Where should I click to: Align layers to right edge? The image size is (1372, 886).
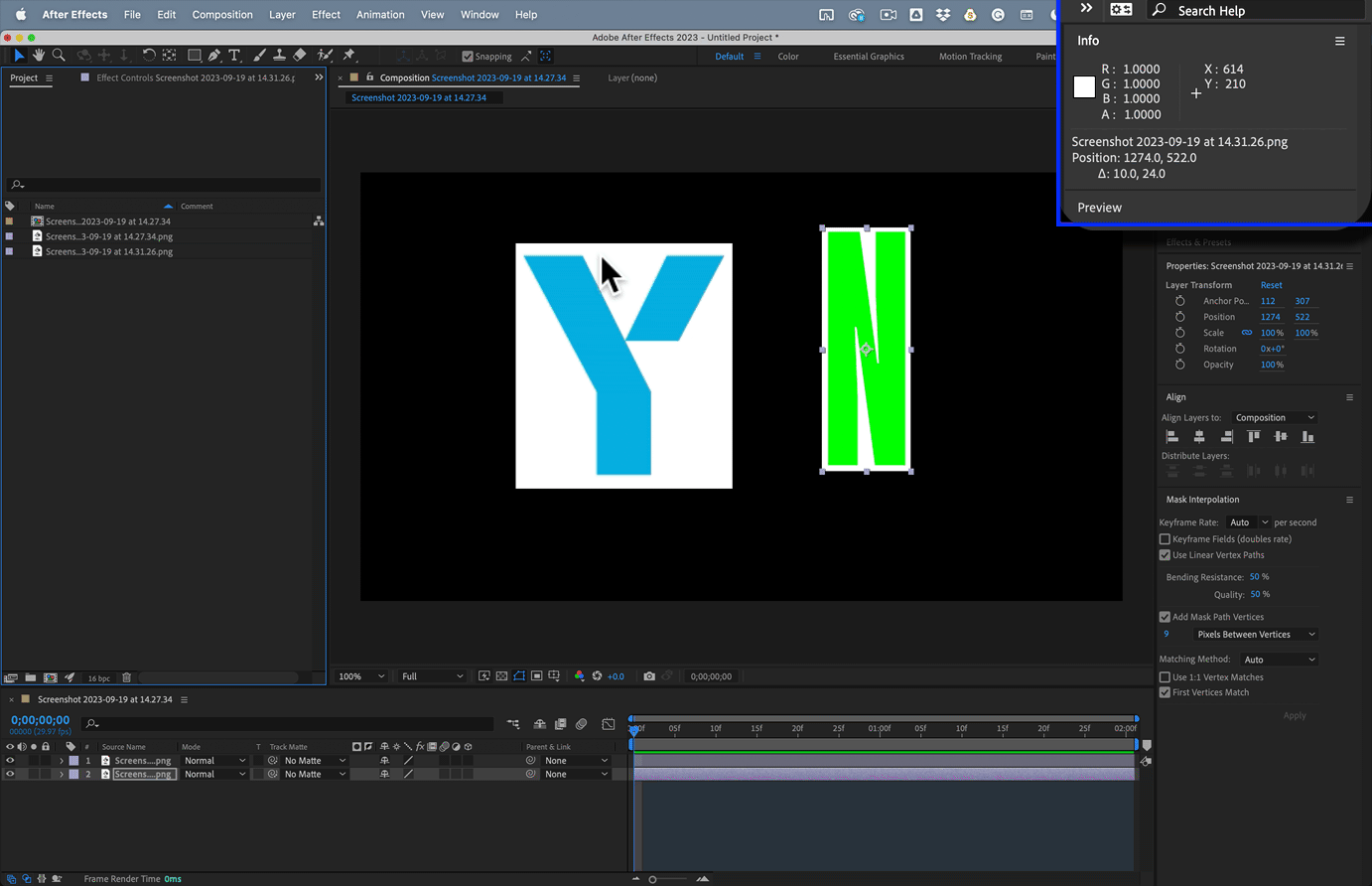click(x=1227, y=437)
